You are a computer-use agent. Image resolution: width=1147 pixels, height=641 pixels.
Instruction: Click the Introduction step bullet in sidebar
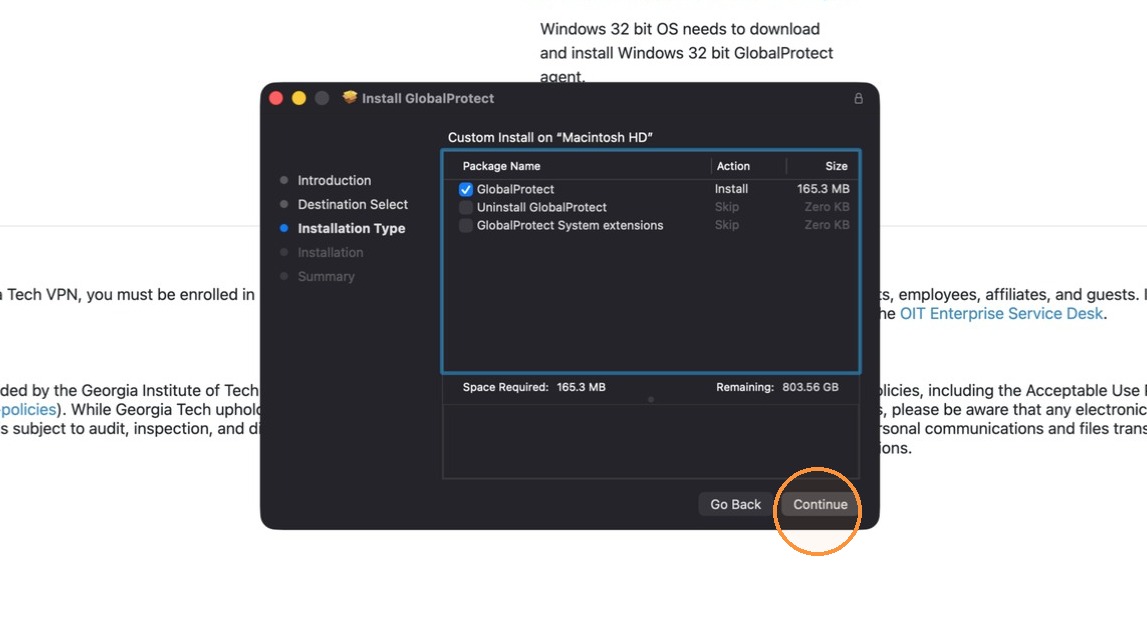284,180
